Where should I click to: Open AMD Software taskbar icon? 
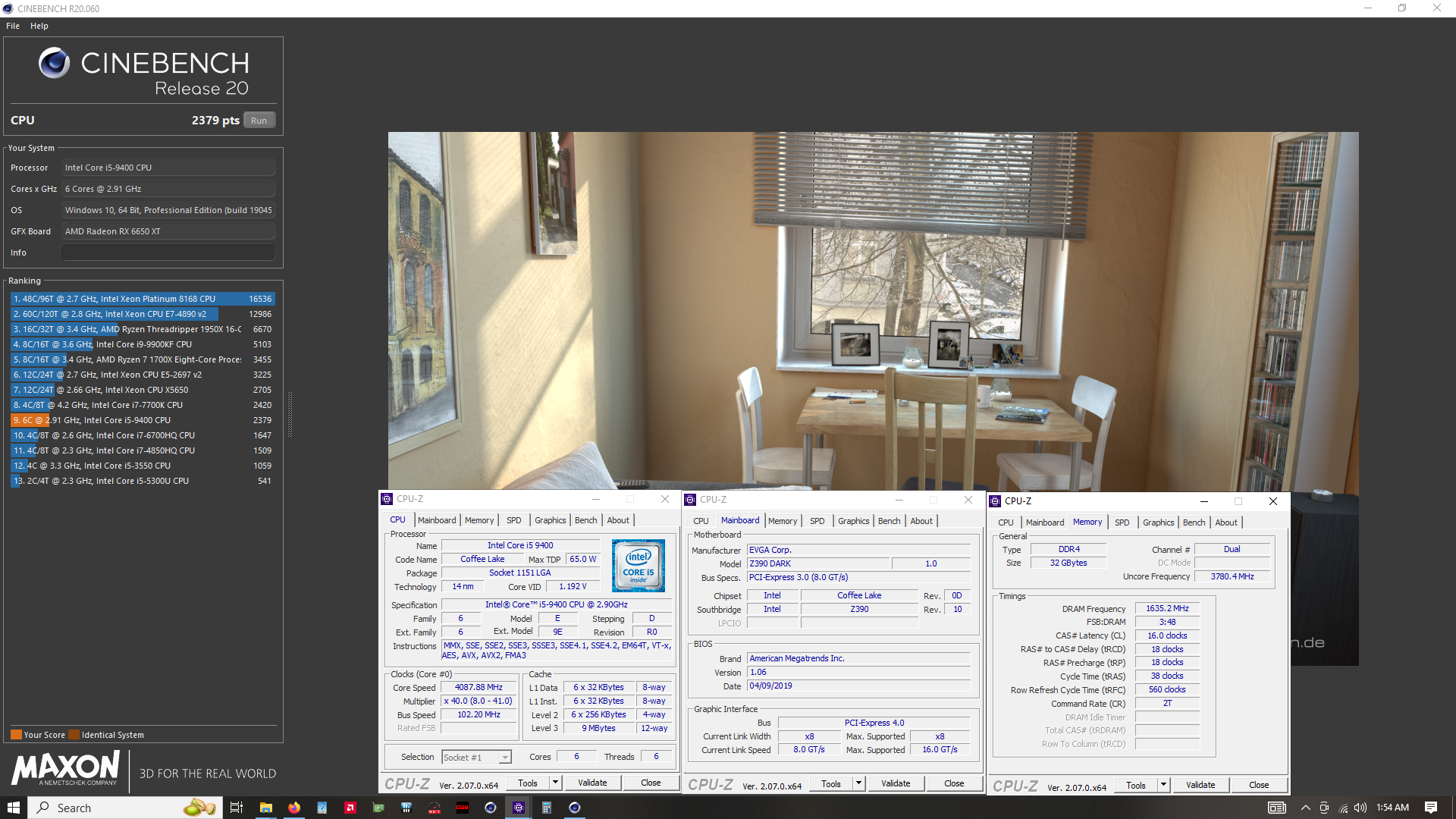click(350, 808)
